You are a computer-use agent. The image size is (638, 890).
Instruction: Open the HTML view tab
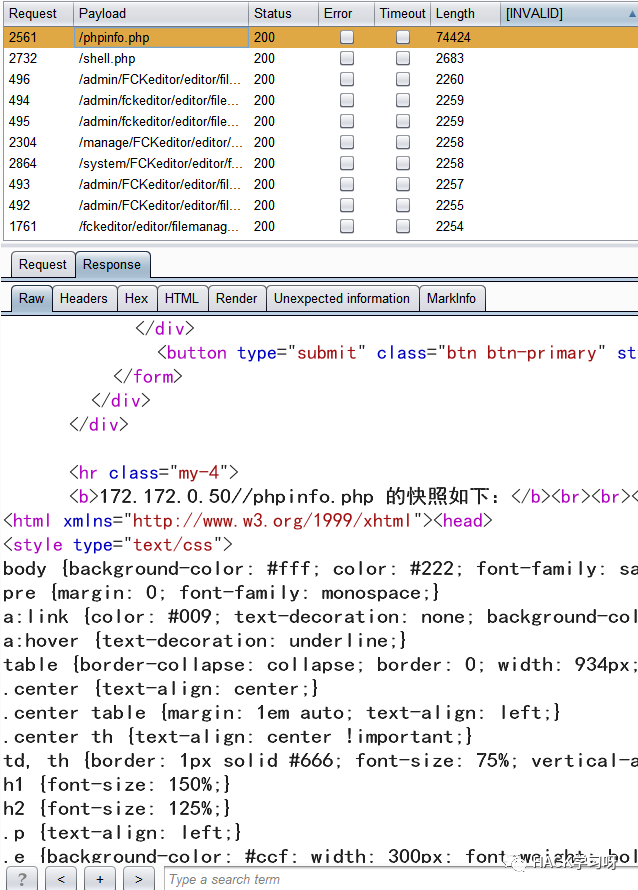click(182, 299)
